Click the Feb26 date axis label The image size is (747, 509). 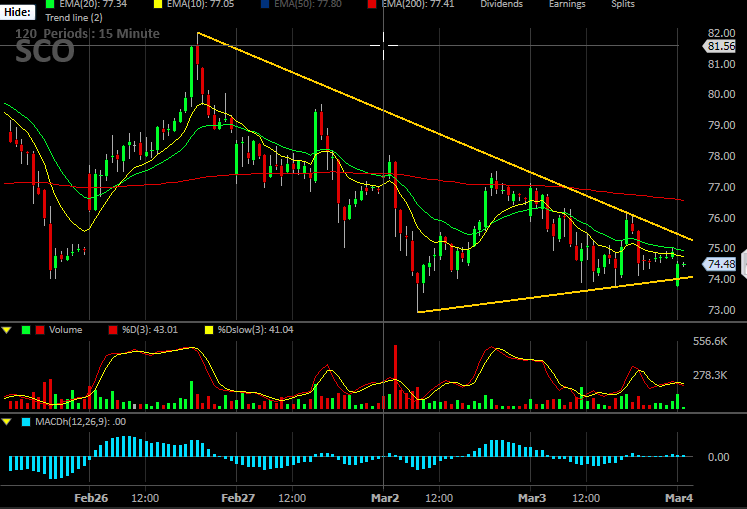91,498
